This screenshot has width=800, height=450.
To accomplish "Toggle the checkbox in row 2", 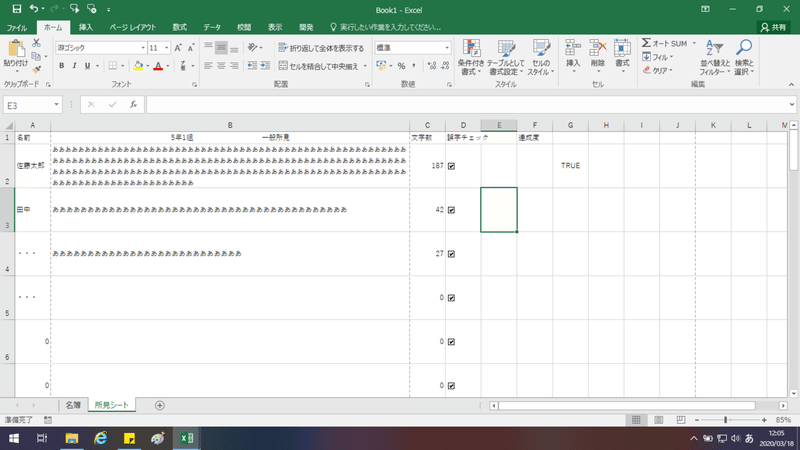I will click(452, 166).
